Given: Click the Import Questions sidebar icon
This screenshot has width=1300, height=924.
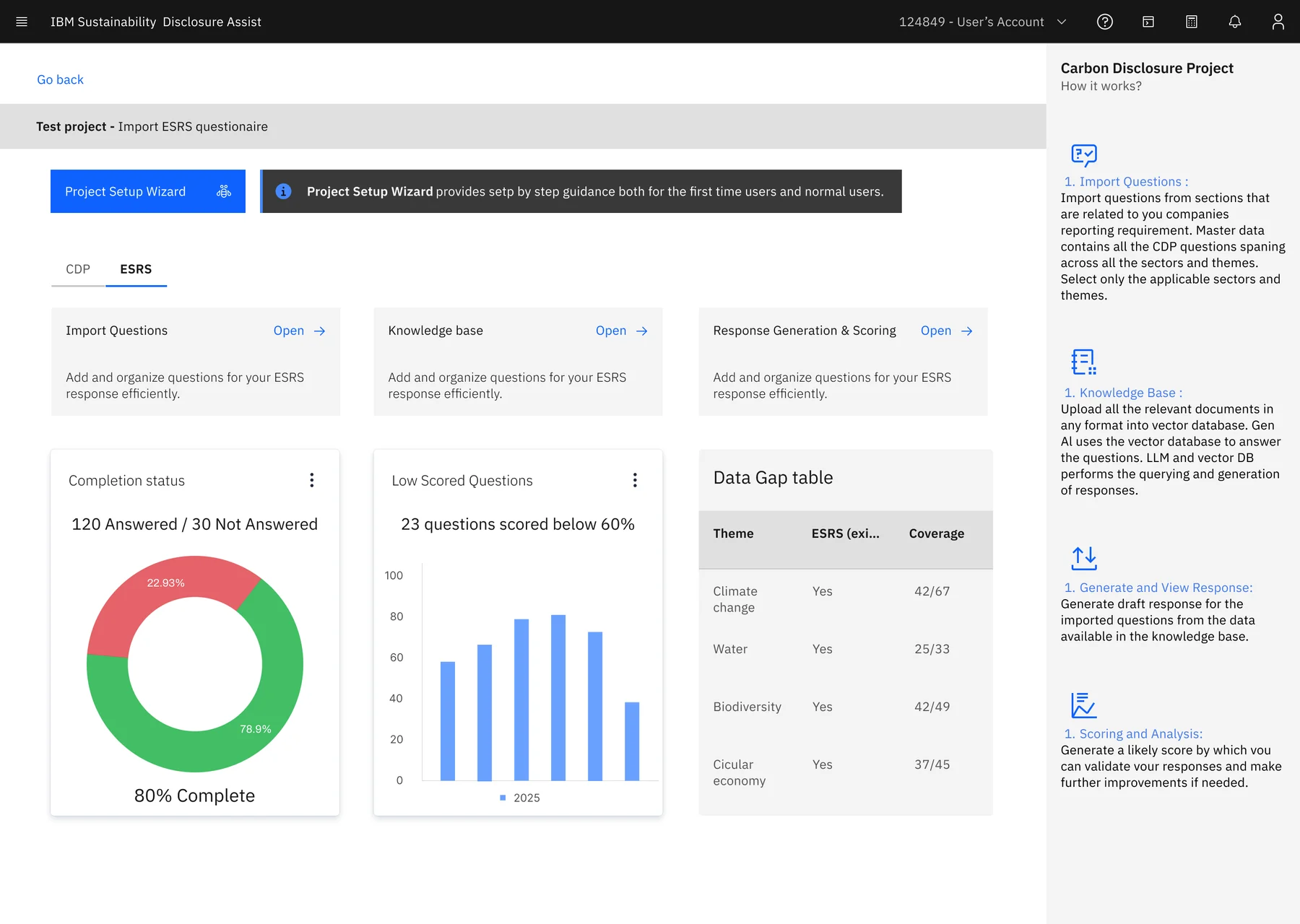Looking at the screenshot, I should (1083, 155).
